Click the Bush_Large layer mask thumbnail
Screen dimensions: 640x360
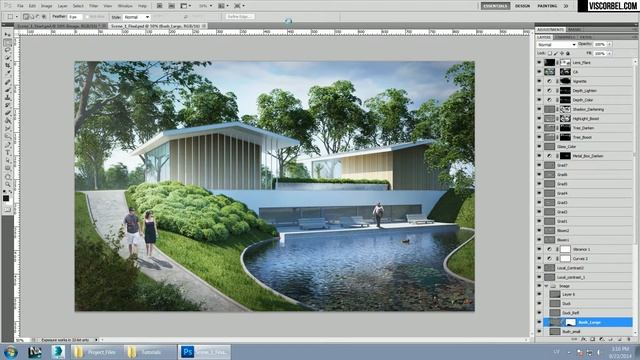pos(571,322)
